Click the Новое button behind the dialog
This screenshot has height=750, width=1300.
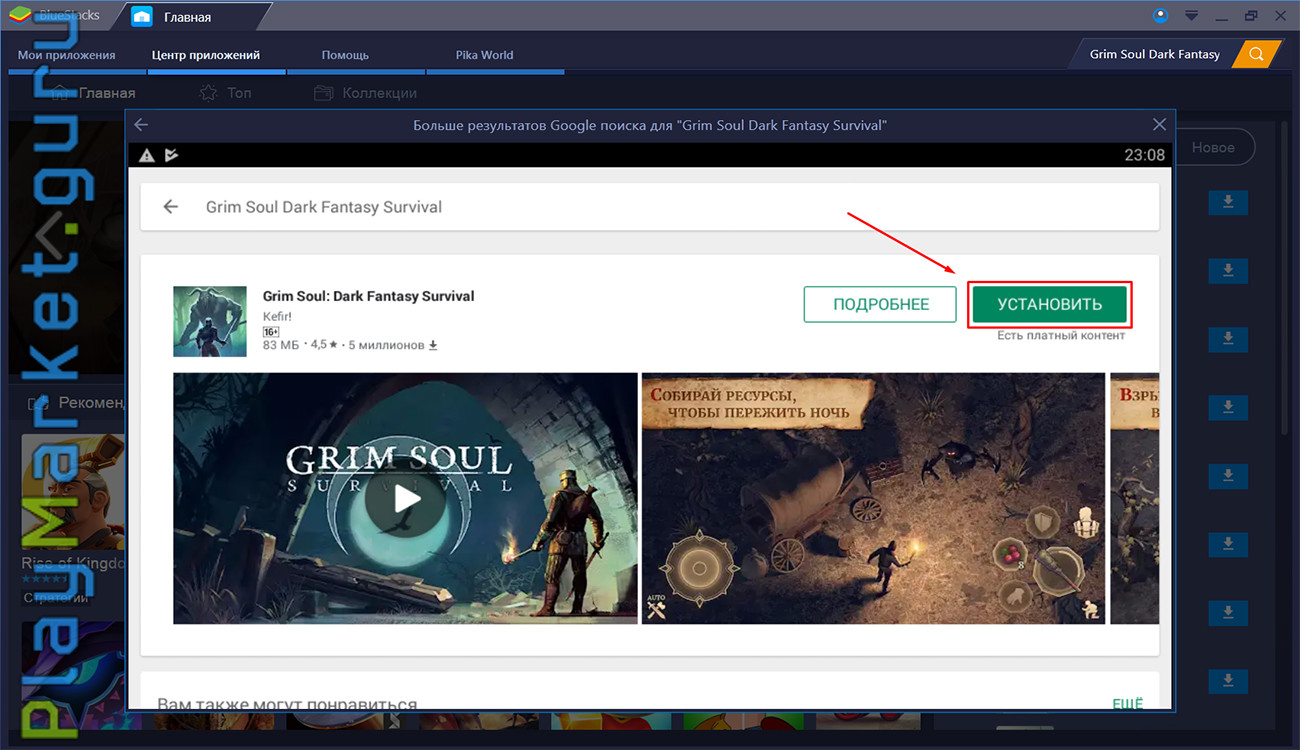pos(1213,147)
